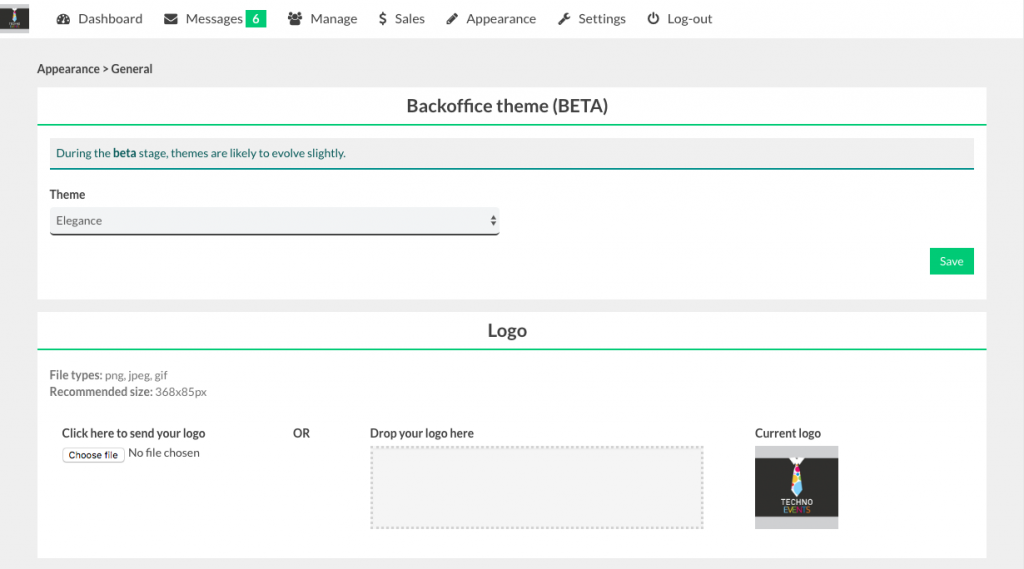Click the Drop your logo here zone

537,487
